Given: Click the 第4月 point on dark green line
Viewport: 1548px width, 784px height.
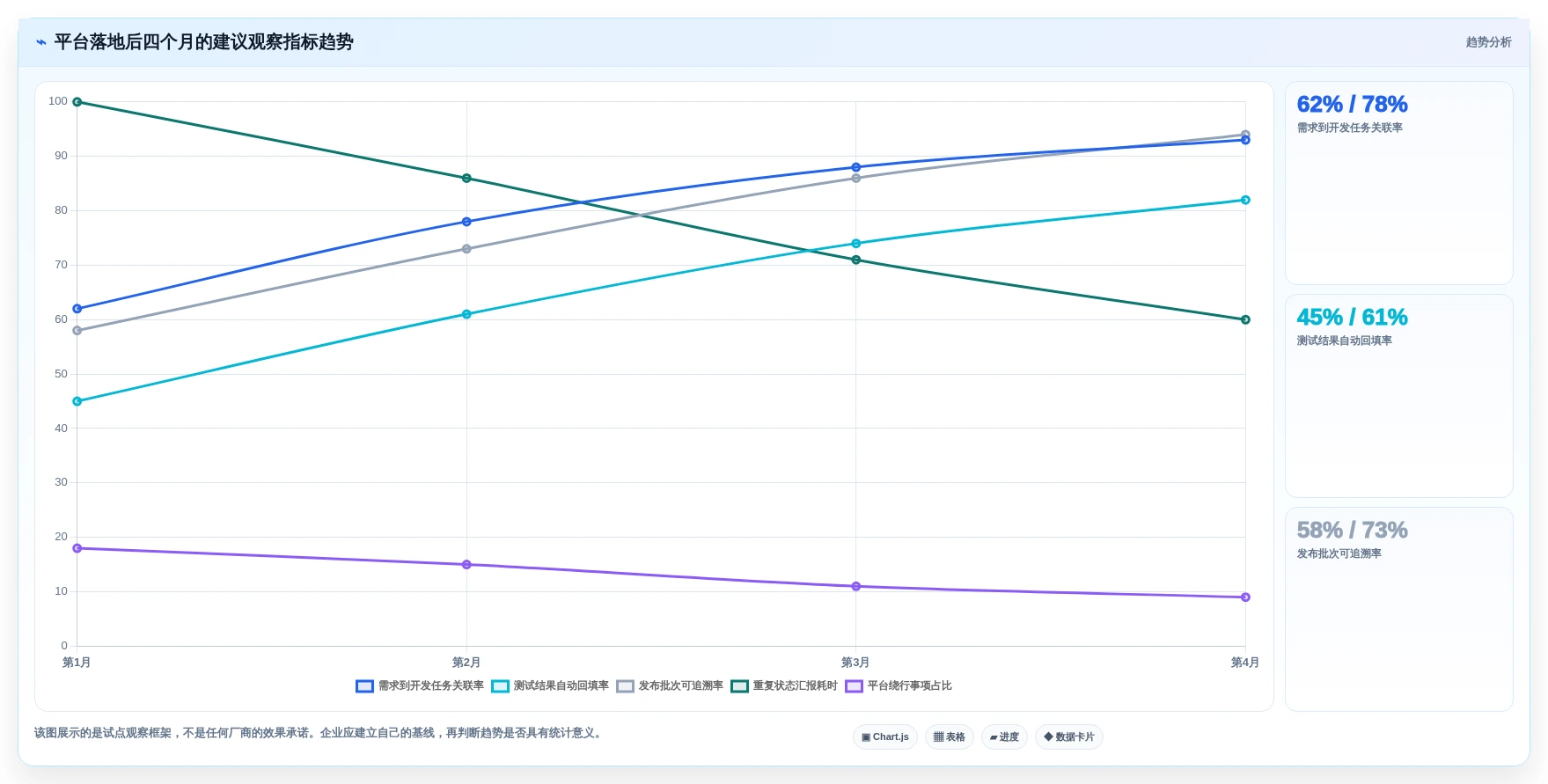Looking at the screenshot, I should (x=1245, y=319).
